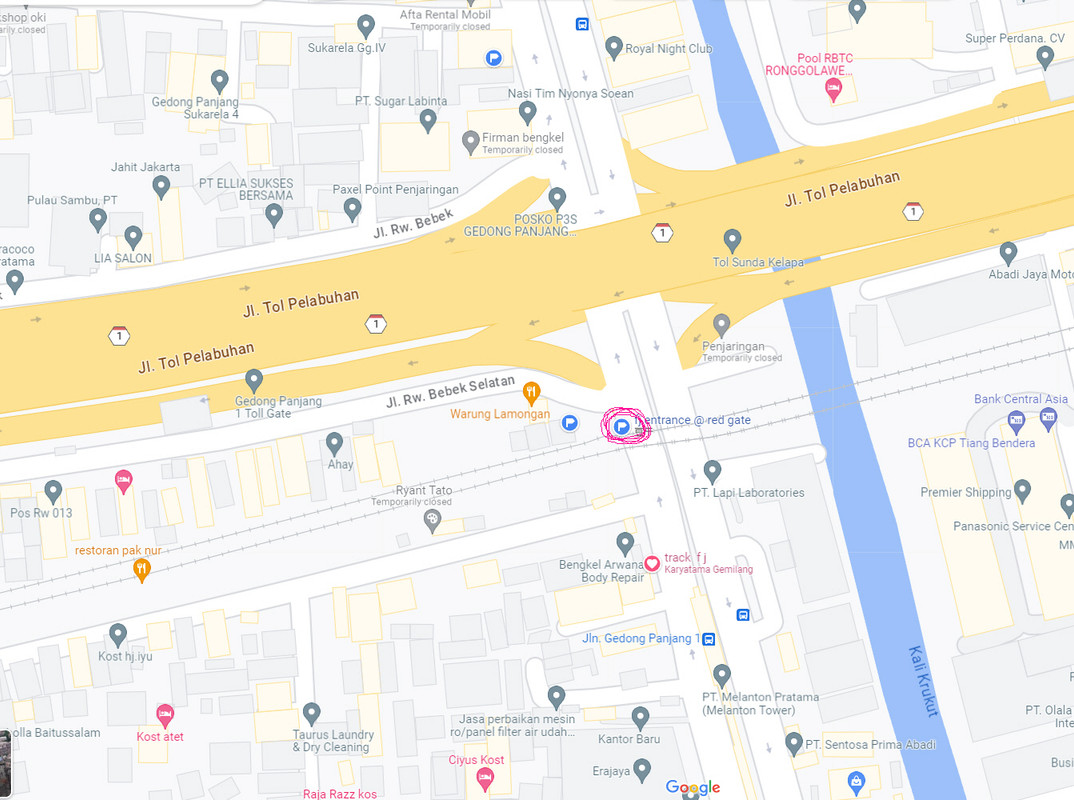This screenshot has width=1074, height=800.
Task: Select the track fj heart saved marker
Action: click(x=652, y=563)
